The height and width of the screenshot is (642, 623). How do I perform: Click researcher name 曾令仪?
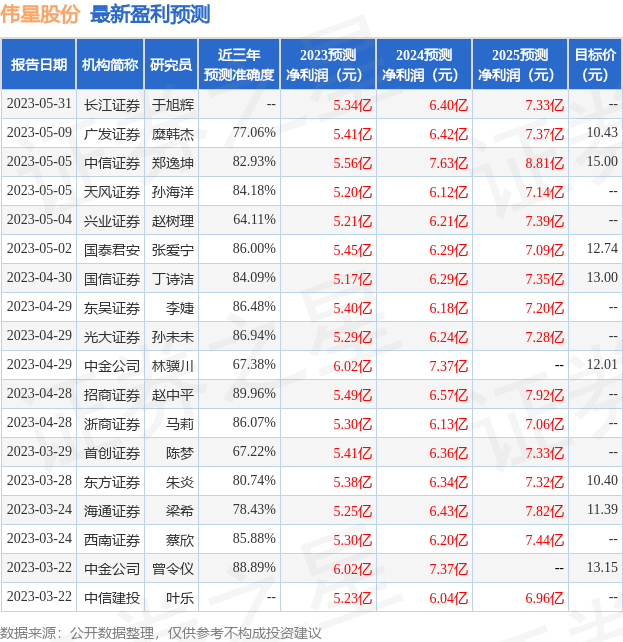coord(172,570)
